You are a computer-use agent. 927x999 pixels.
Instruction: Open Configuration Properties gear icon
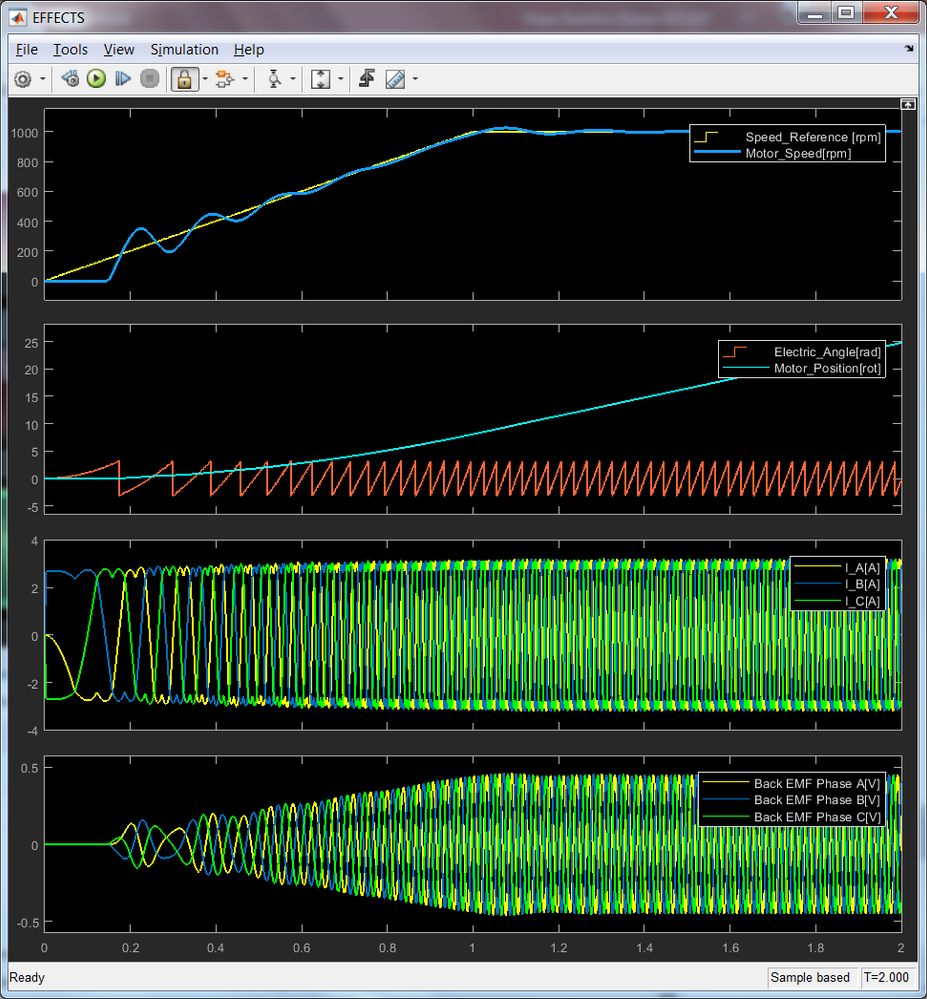23,79
